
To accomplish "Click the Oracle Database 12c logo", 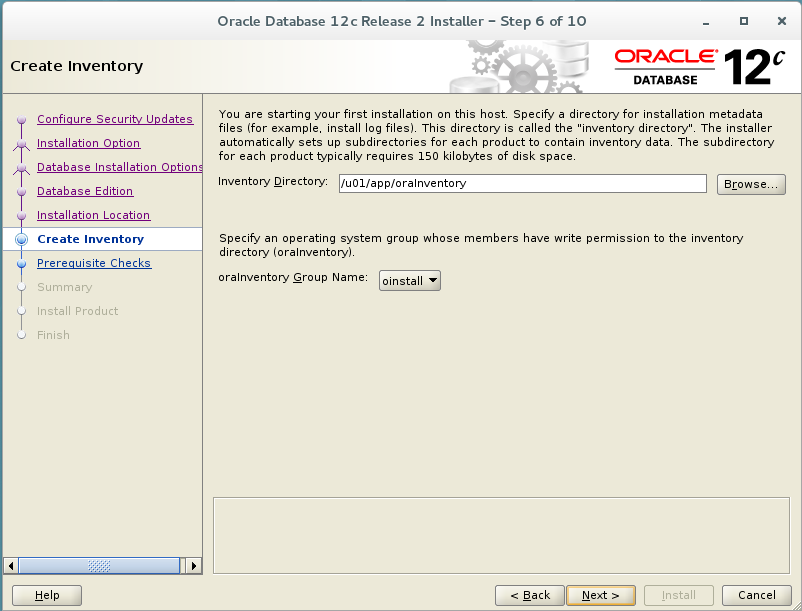I will click(x=700, y=67).
